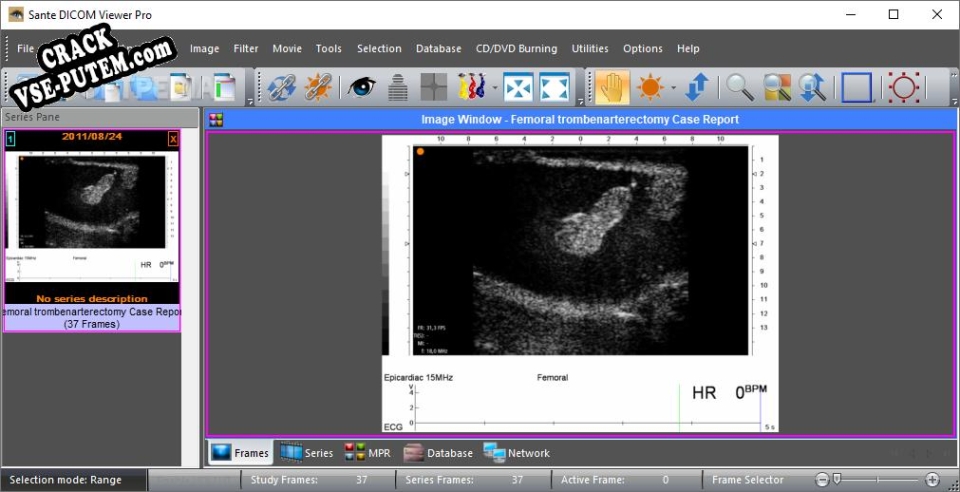Expand the middle toolbar's overflow arrow

coord(580,100)
